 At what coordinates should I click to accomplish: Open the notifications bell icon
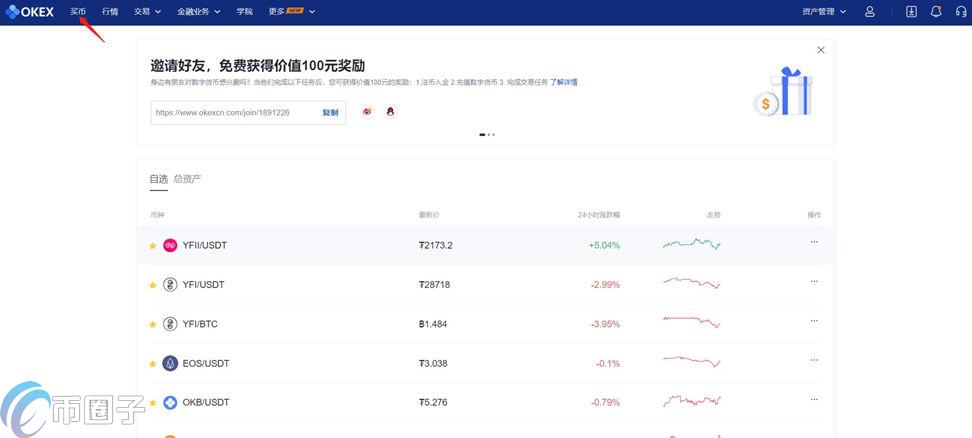936,12
